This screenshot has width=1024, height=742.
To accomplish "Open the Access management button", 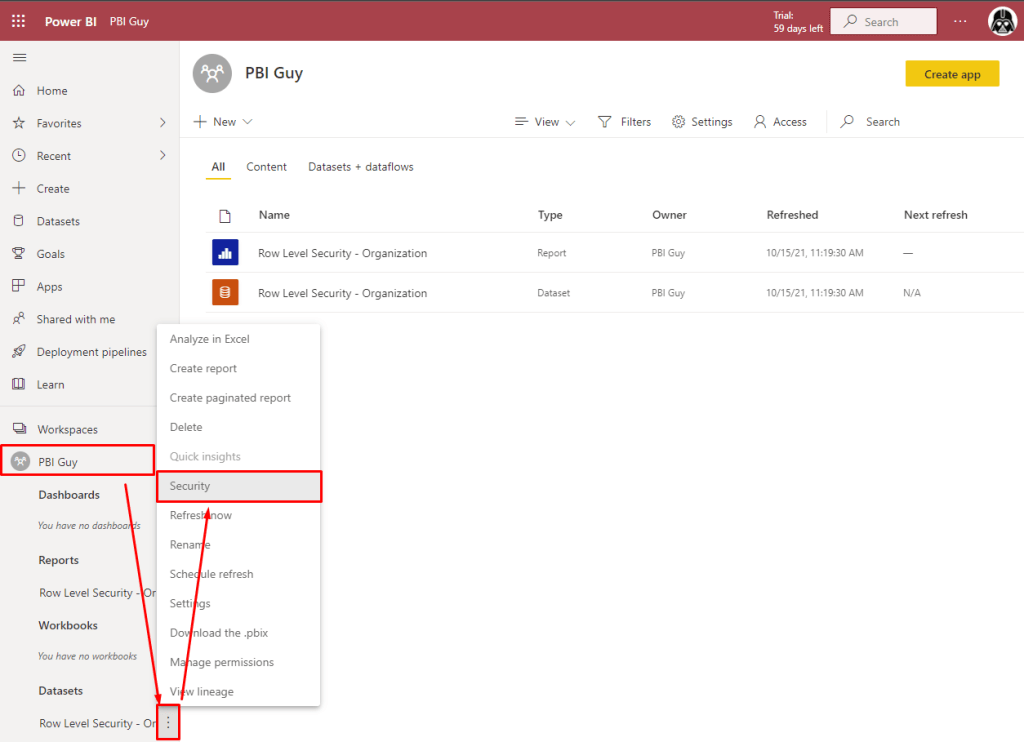I will (780, 122).
